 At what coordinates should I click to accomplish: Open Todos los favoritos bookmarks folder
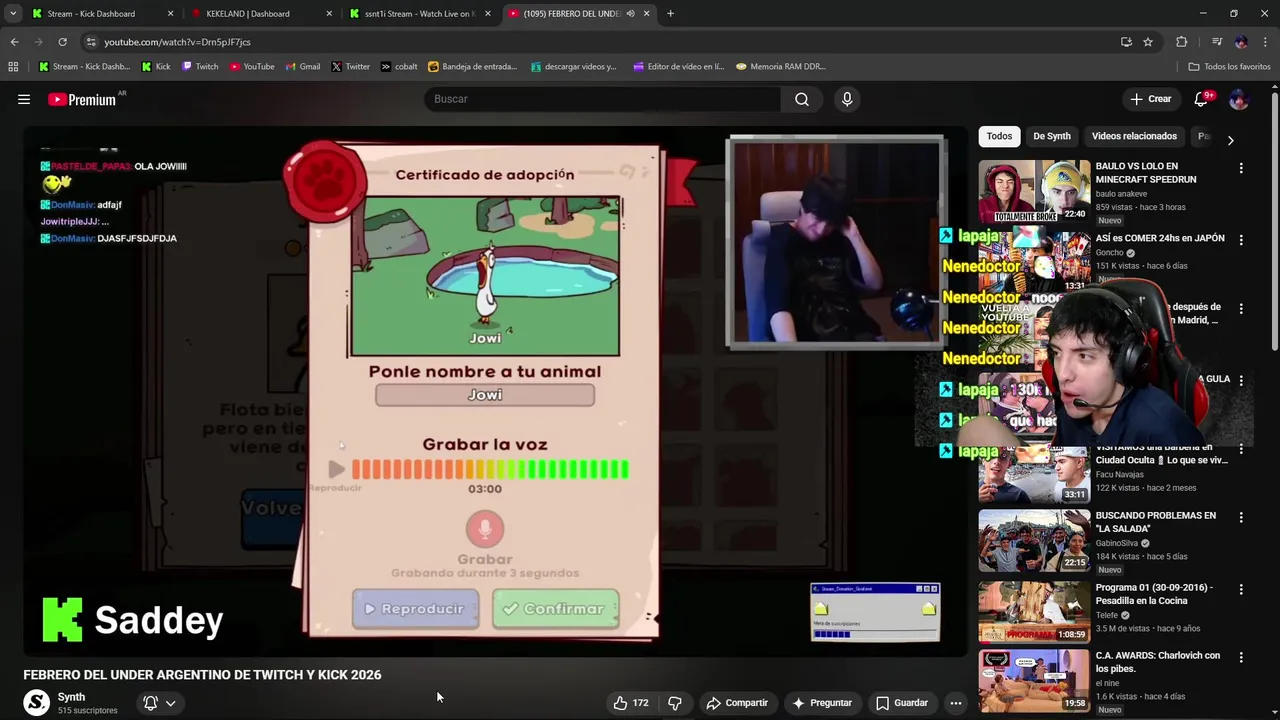1230,67
